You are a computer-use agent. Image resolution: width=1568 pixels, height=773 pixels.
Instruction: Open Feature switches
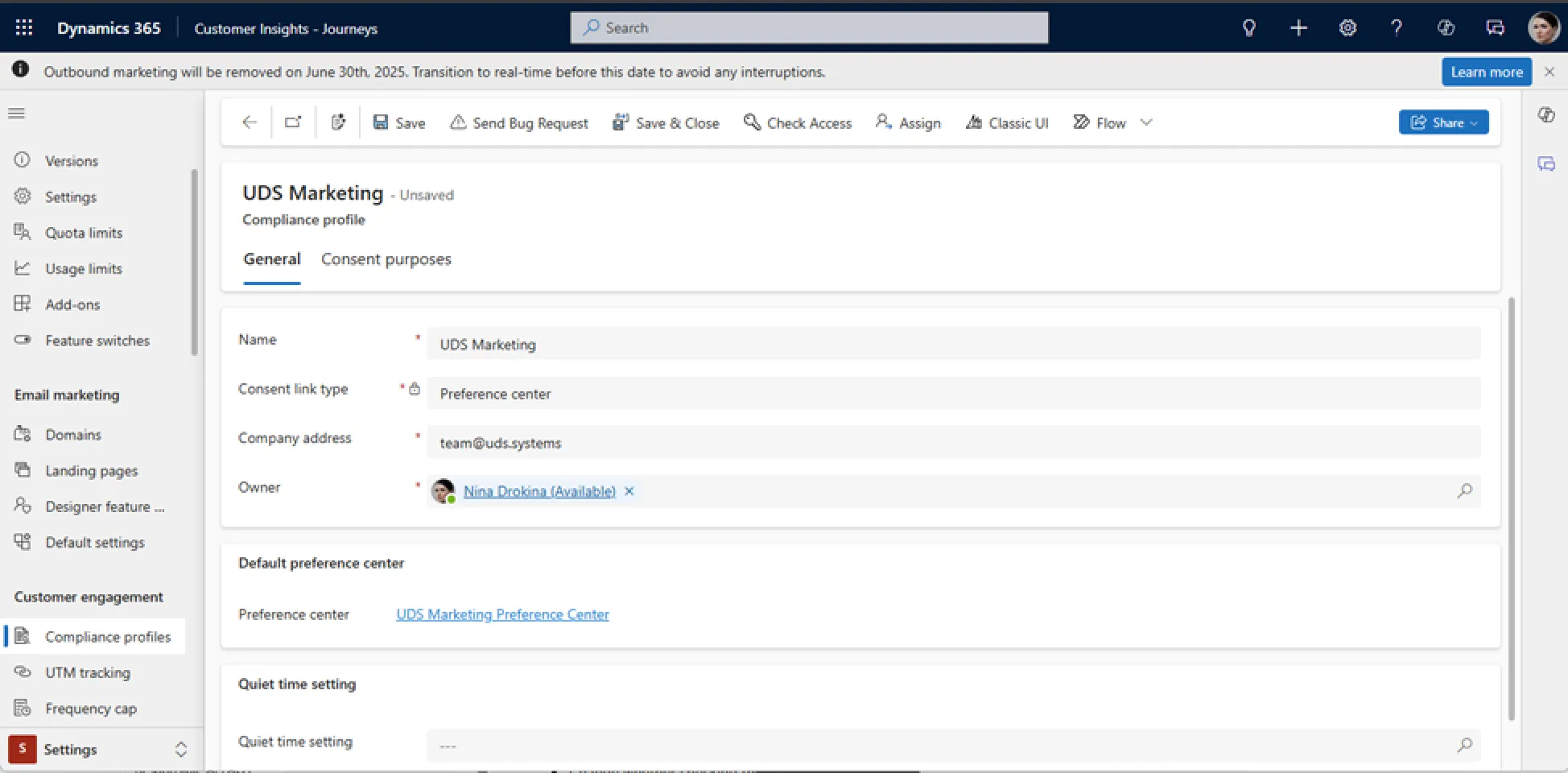coord(96,341)
